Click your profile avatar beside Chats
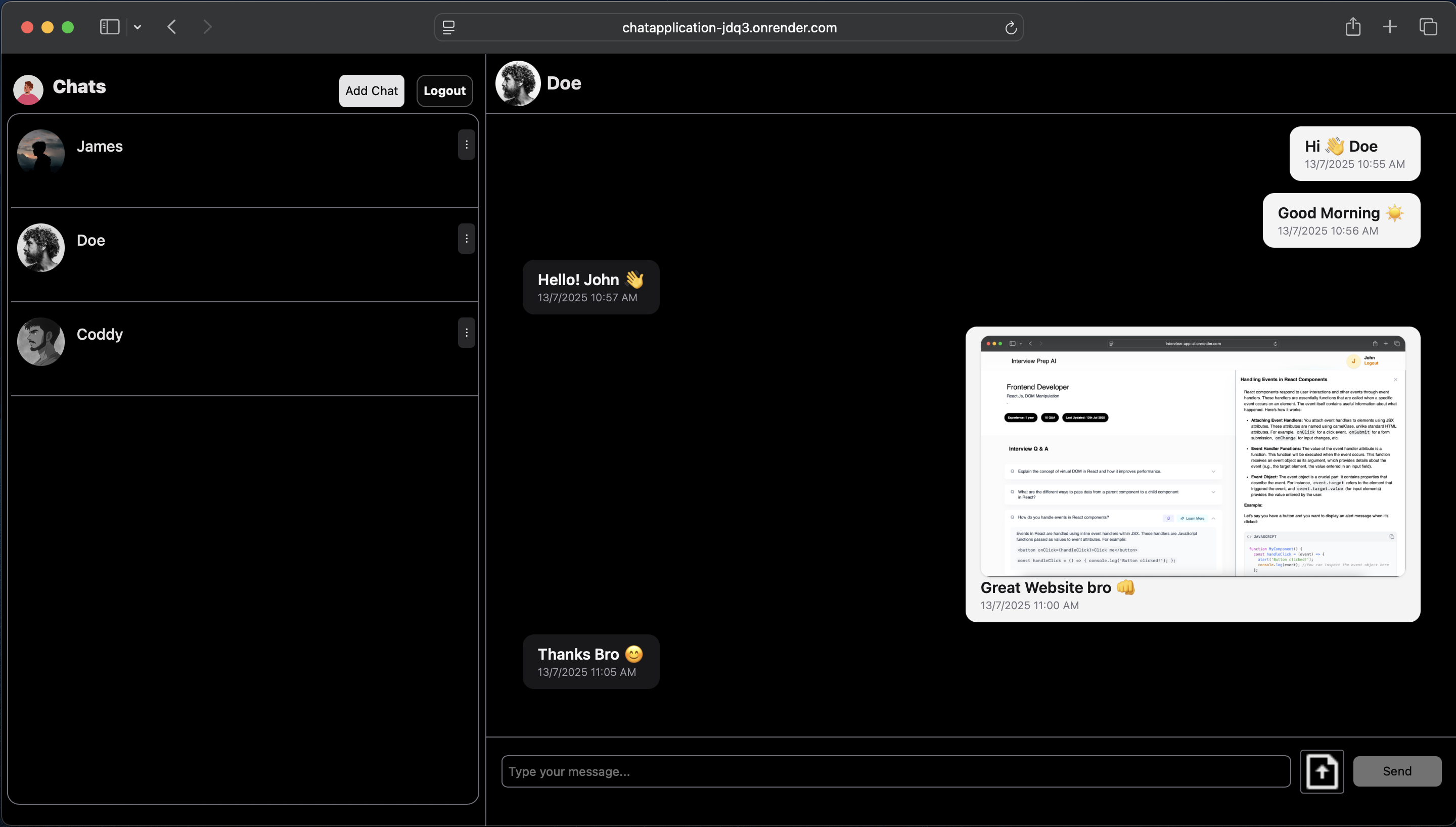Screen dimensions: 1456x827 [x=28, y=90]
